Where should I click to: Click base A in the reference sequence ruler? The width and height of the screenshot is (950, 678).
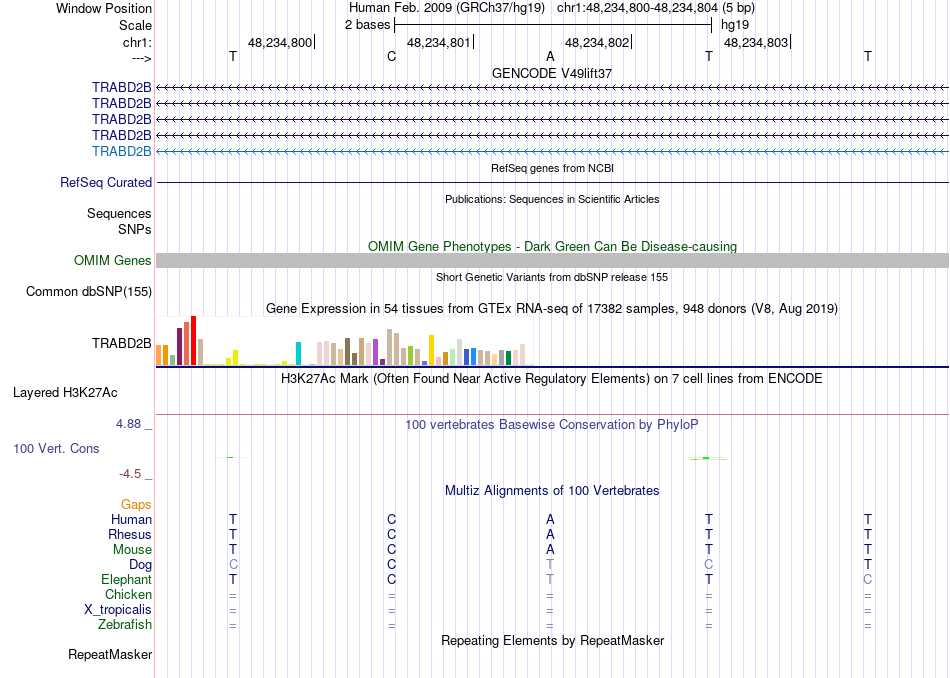point(550,56)
